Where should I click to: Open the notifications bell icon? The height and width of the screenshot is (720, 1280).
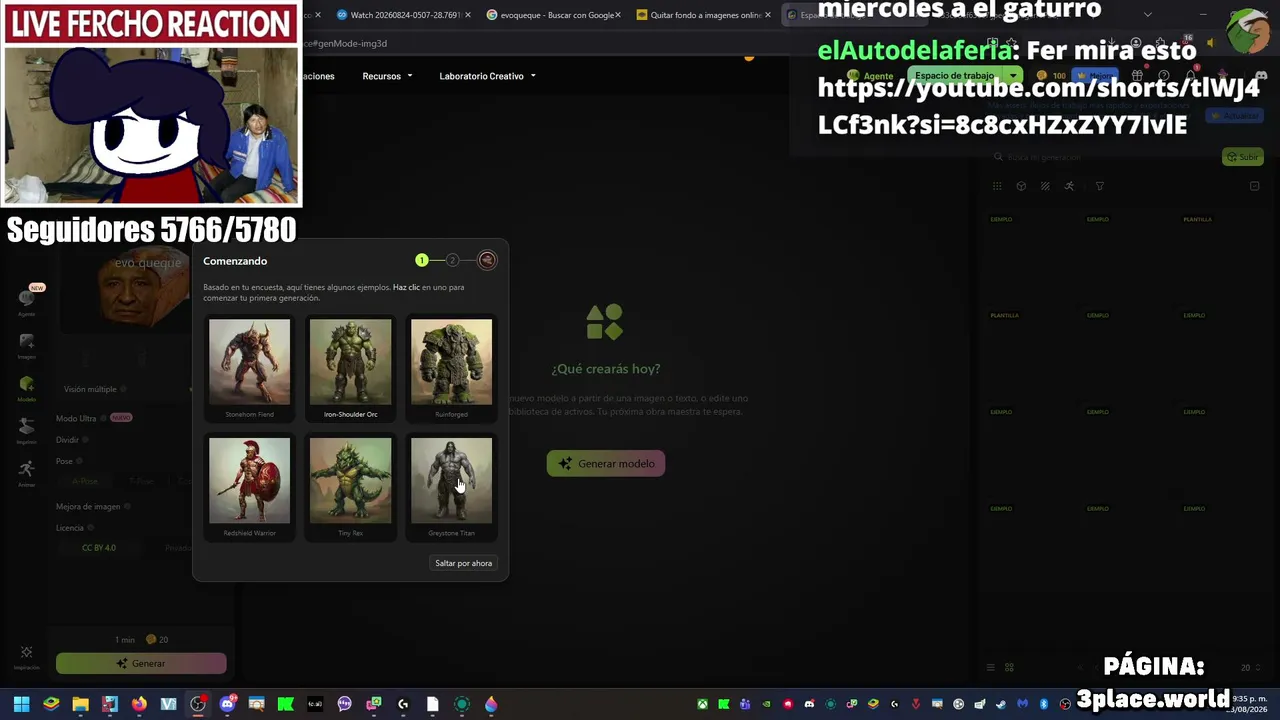[x=1190, y=76]
